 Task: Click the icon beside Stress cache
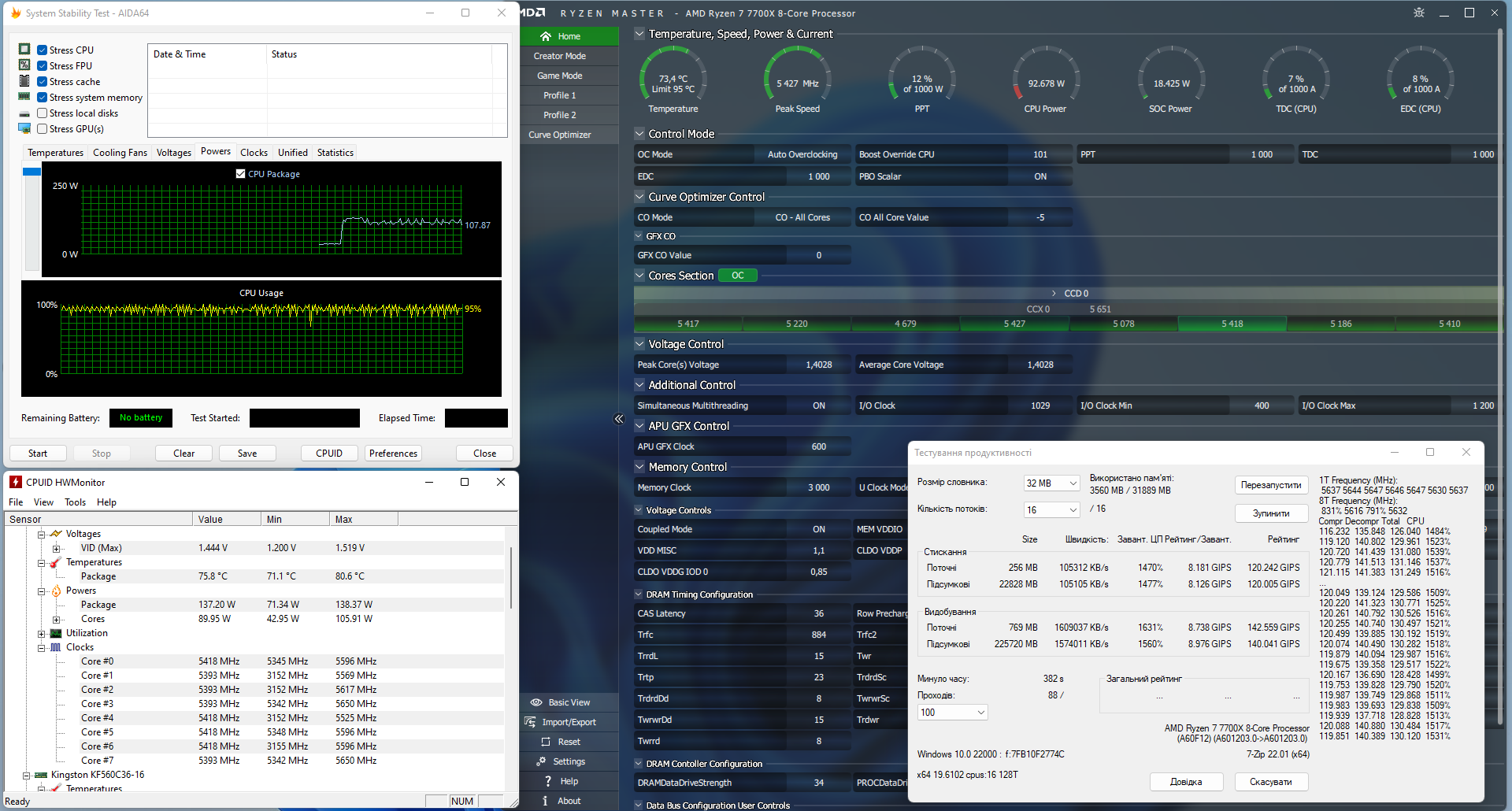tap(24, 80)
